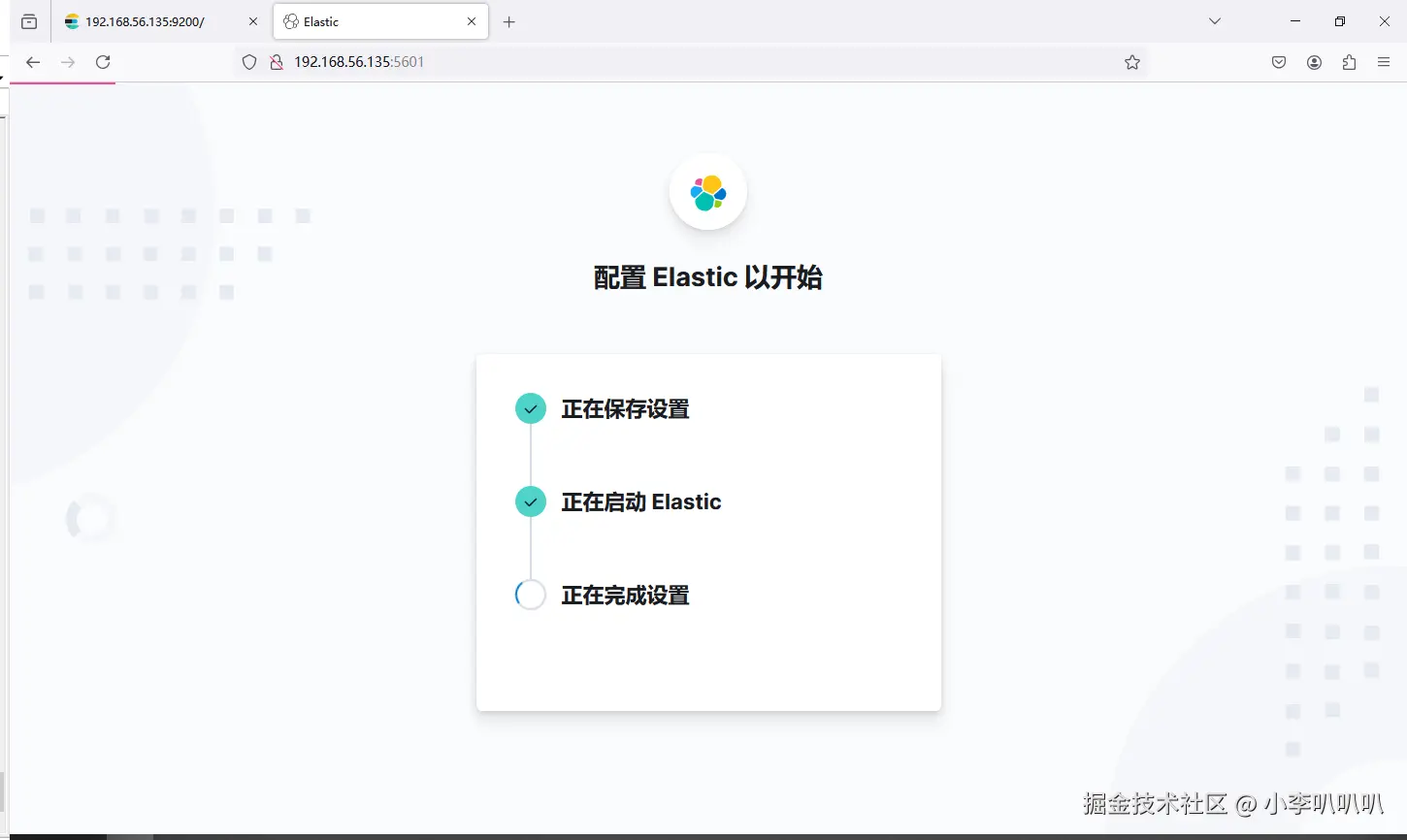Open the Firefox application menu
This screenshot has height=840, width=1407.
coord(1384,62)
